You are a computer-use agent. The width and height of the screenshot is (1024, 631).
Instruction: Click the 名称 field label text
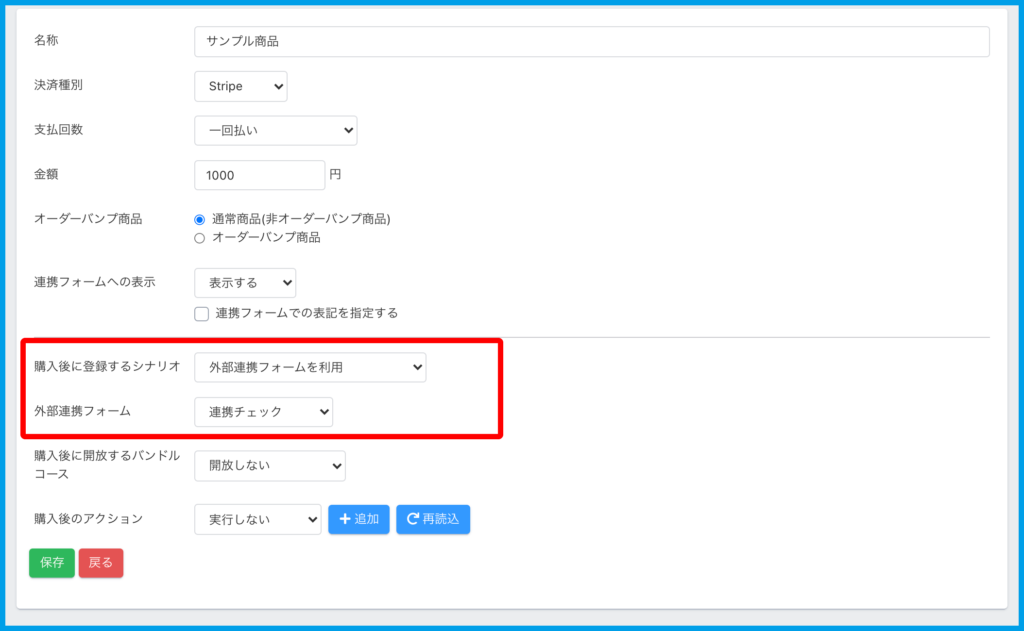[47, 40]
